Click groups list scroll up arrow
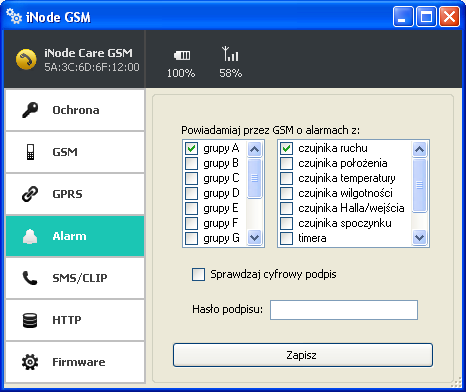The height and width of the screenshot is (392, 466). 255,149
